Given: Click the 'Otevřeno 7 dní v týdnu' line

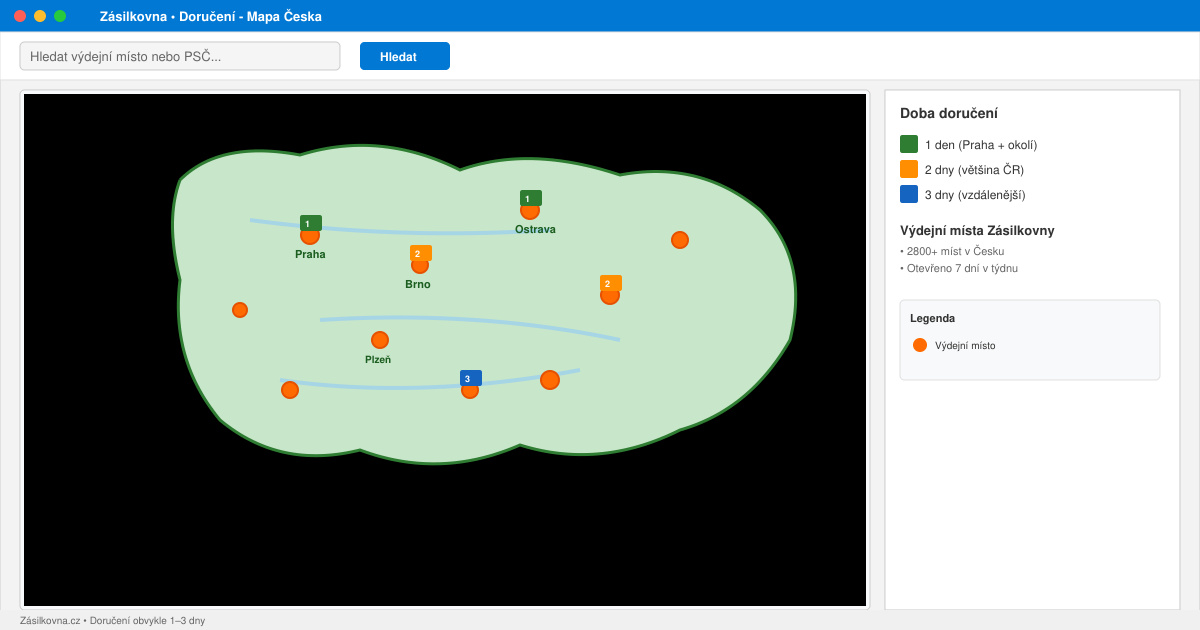Looking at the screenshot, I should point(959,268).
